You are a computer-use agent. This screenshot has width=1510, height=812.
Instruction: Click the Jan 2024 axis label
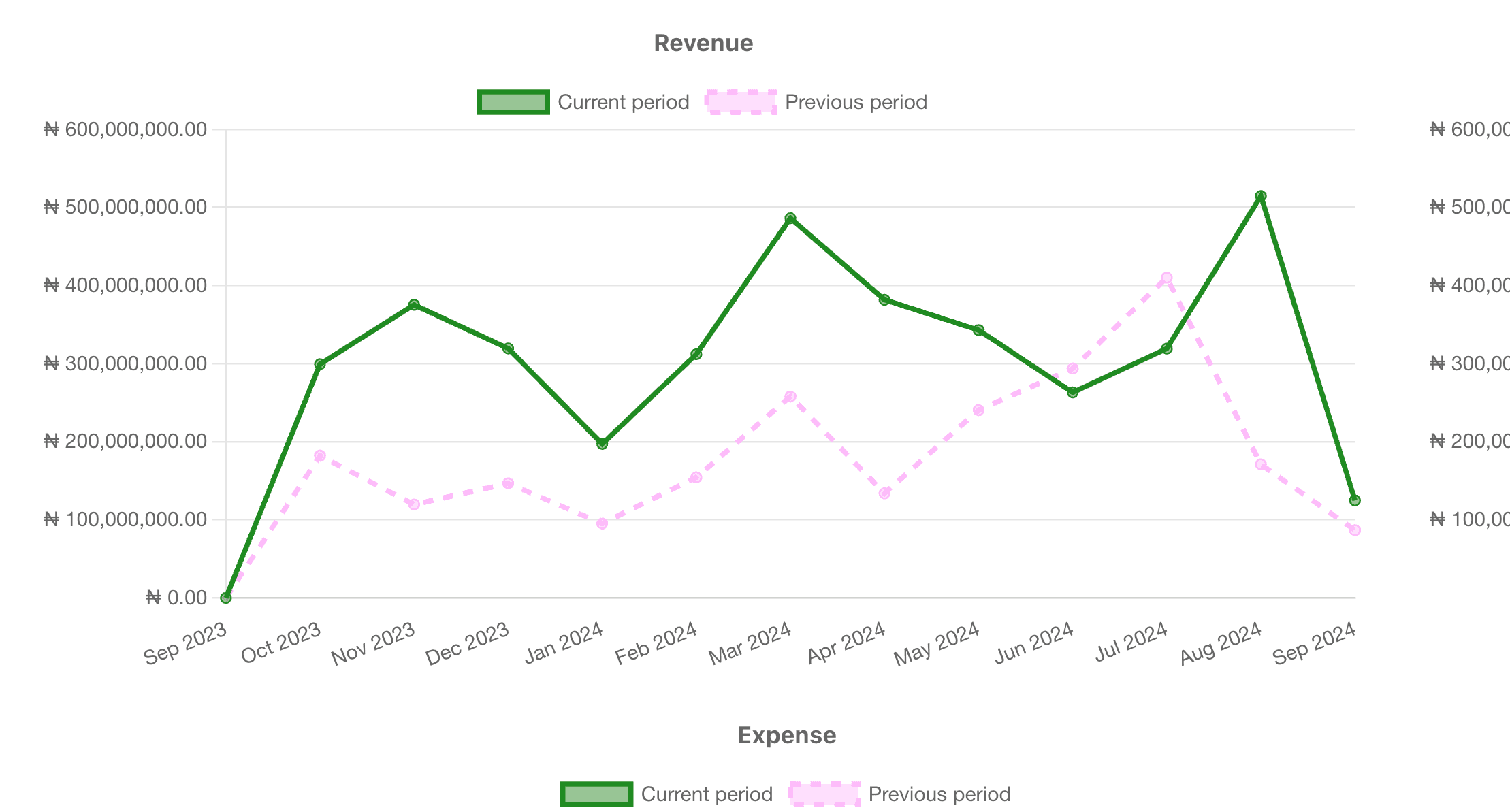(x=564, y=643)
